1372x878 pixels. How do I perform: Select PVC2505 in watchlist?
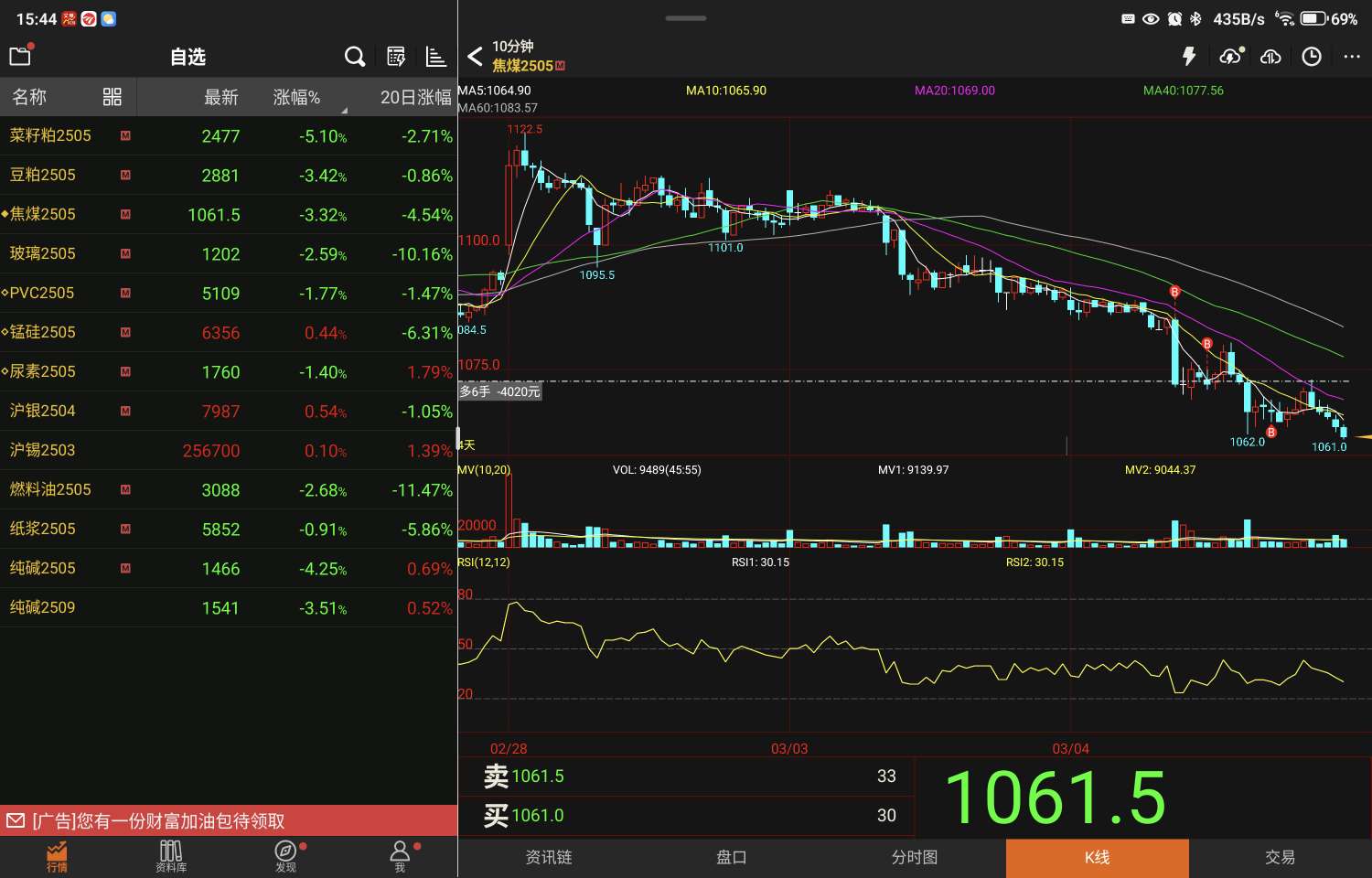pos(229,293)
